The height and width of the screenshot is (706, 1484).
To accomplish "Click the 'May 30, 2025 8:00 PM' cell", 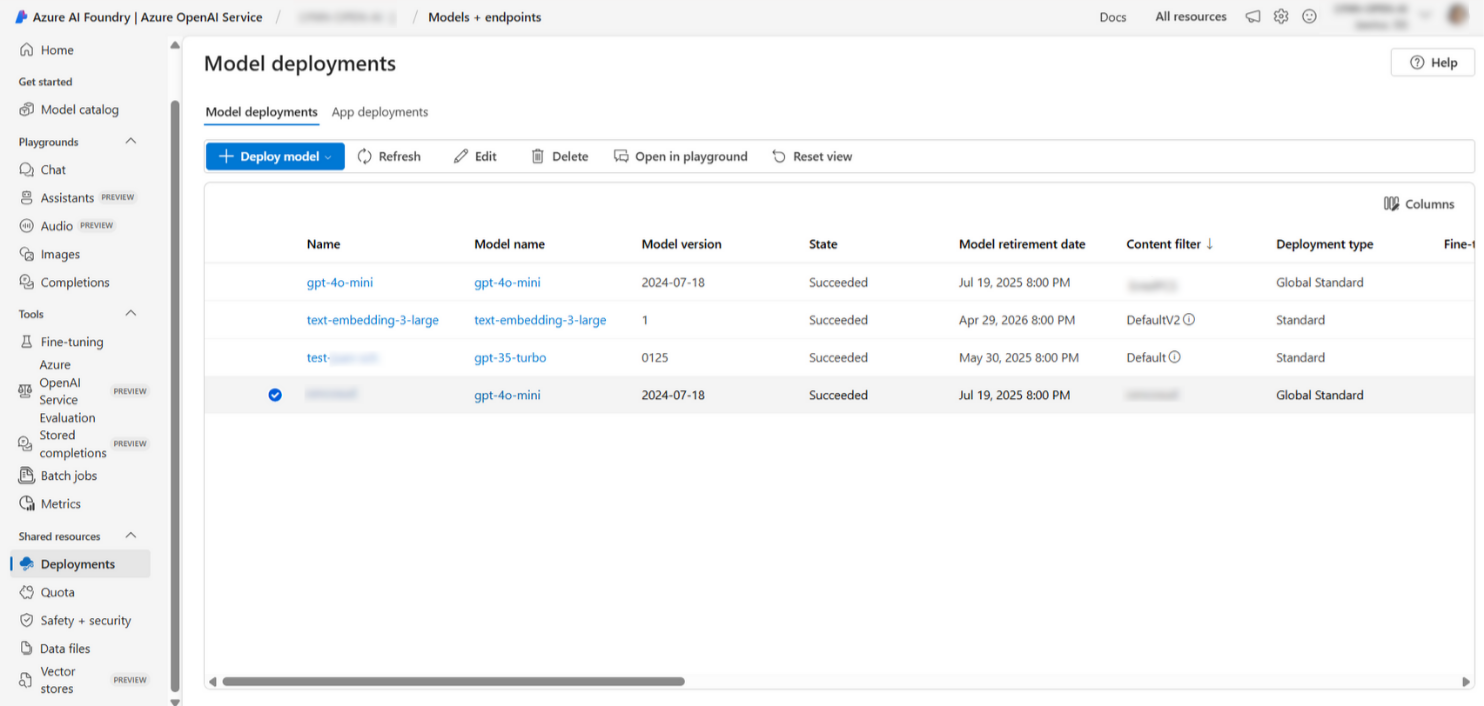I will [x=1018, y=357].
